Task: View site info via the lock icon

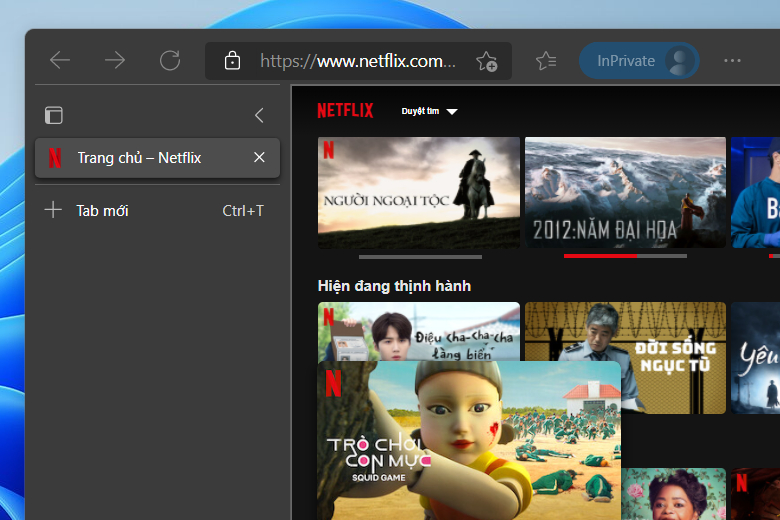Action: 232,61
